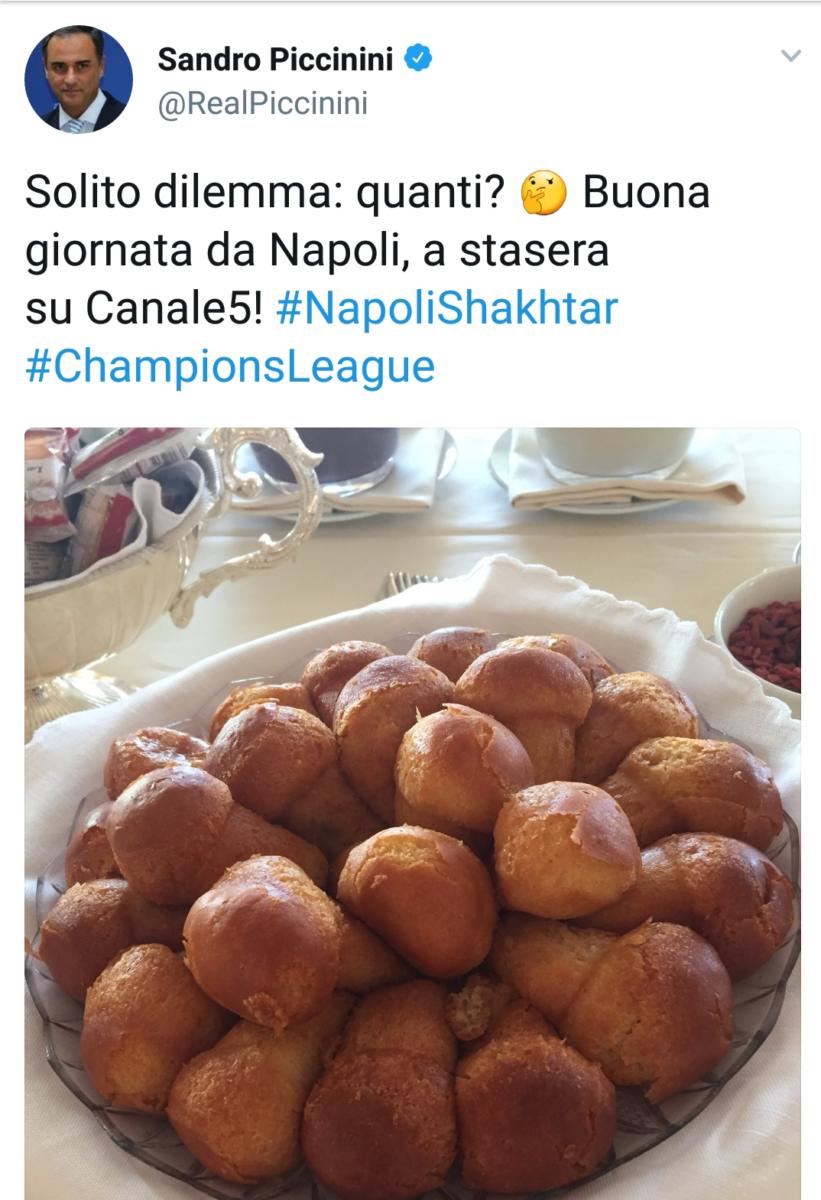Open the Sandro Piccinini display name
Screen dimensions: 821x1200
(276, 61)
